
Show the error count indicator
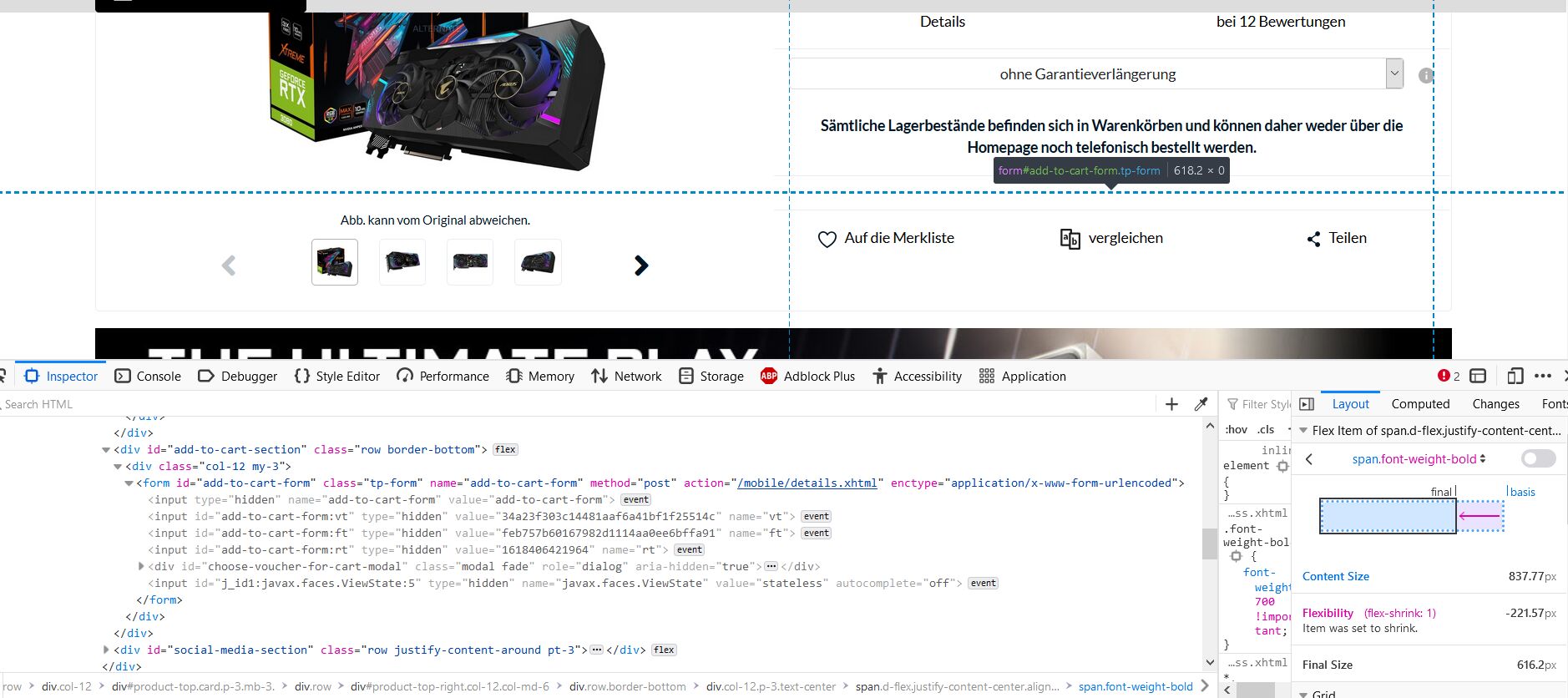(x=1449, y=376)
